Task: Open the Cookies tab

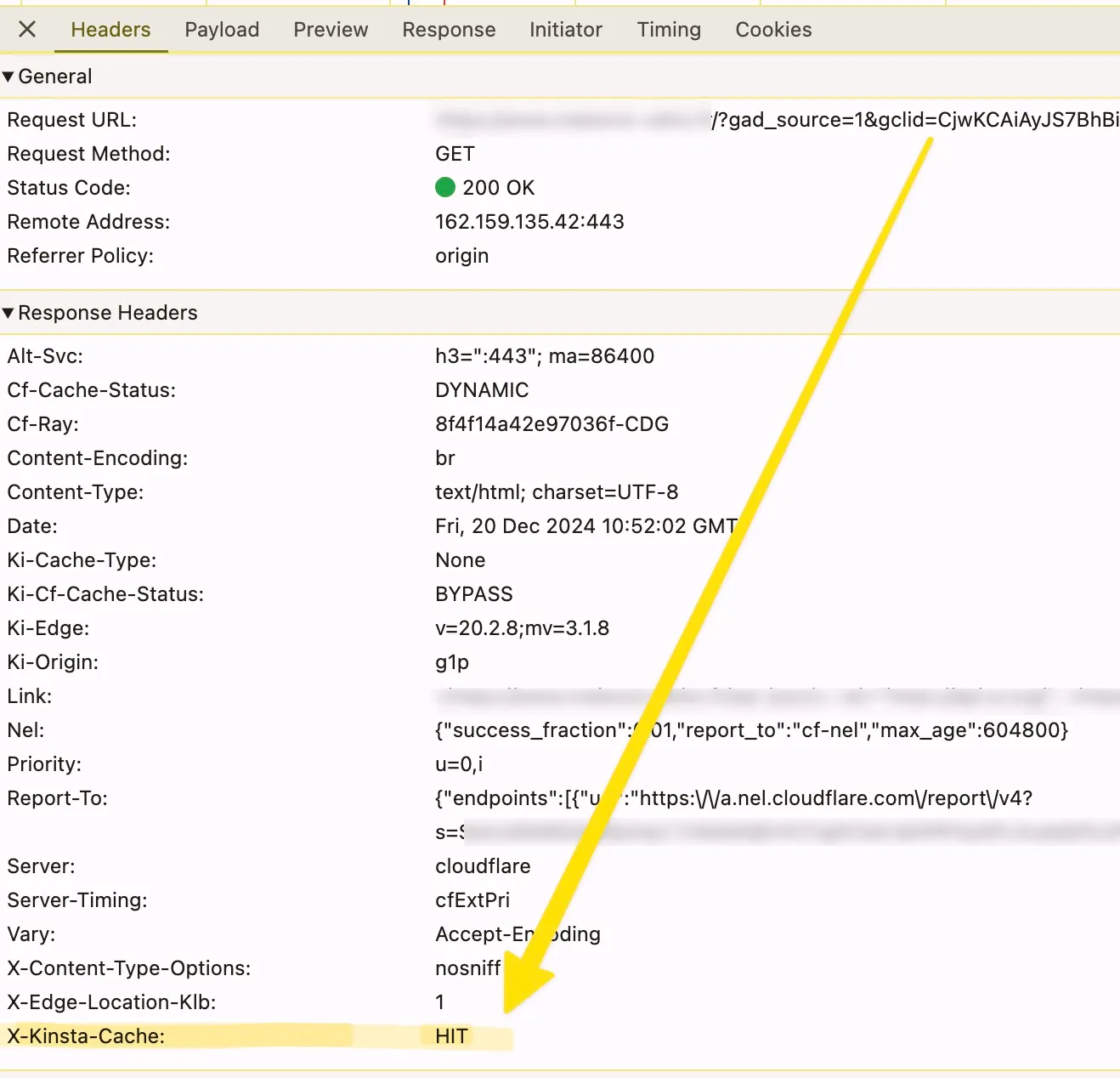Action: point(772,29)
